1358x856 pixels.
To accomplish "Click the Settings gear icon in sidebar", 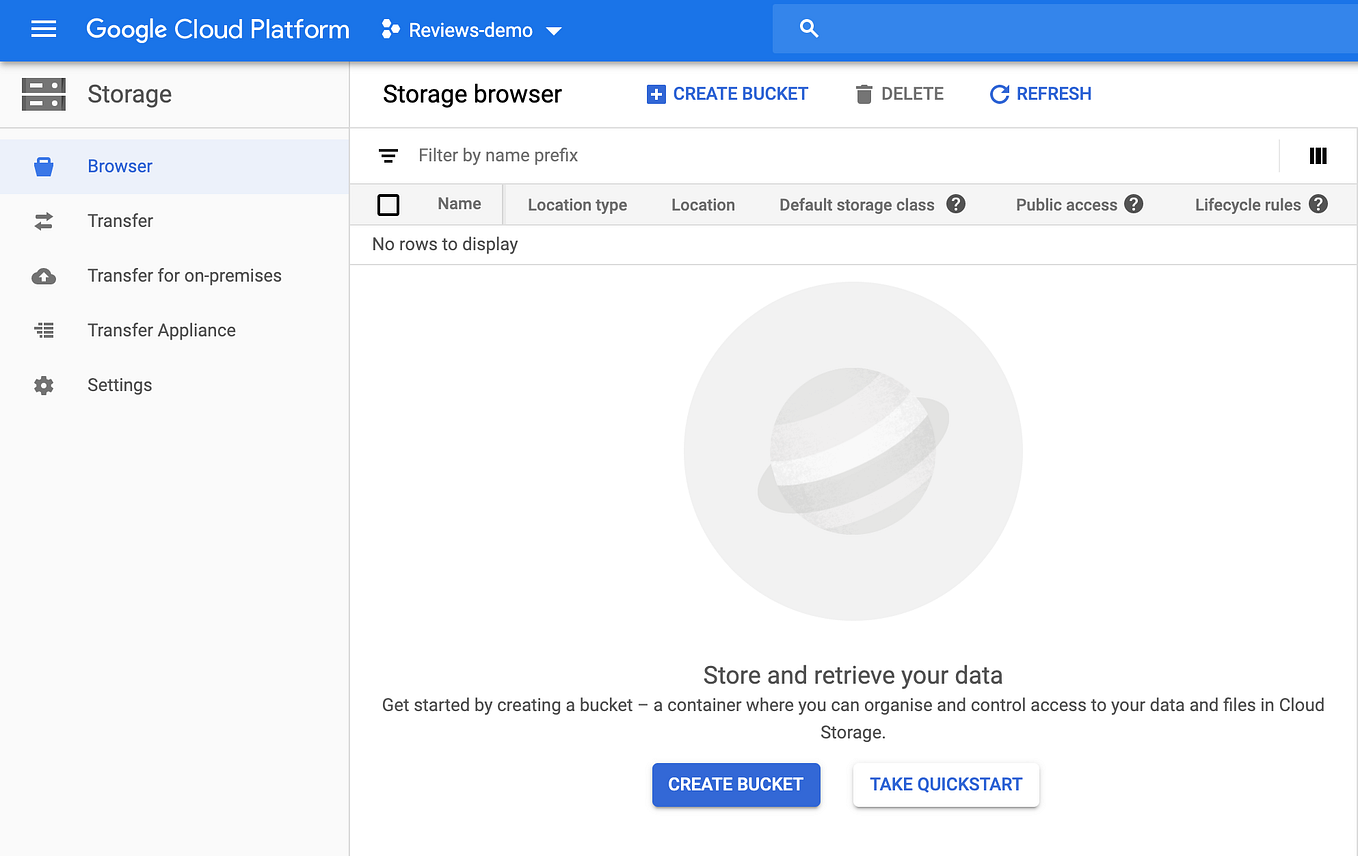I will pos(44,385).
